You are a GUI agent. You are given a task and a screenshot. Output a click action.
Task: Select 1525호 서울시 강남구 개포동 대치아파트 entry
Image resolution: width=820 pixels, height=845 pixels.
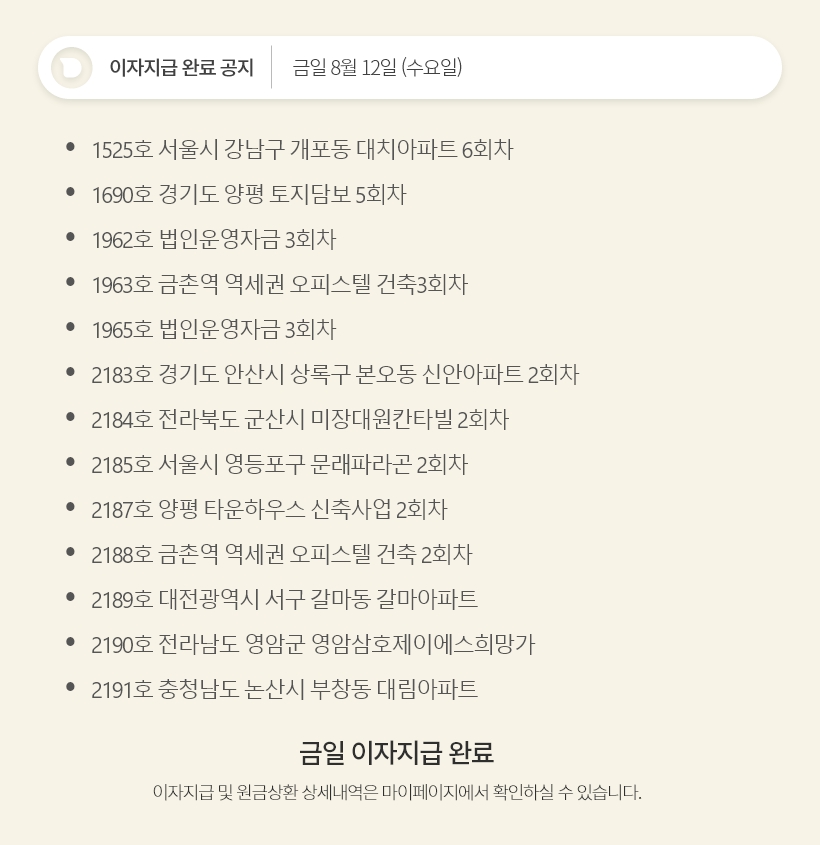[x=302, y=150]
